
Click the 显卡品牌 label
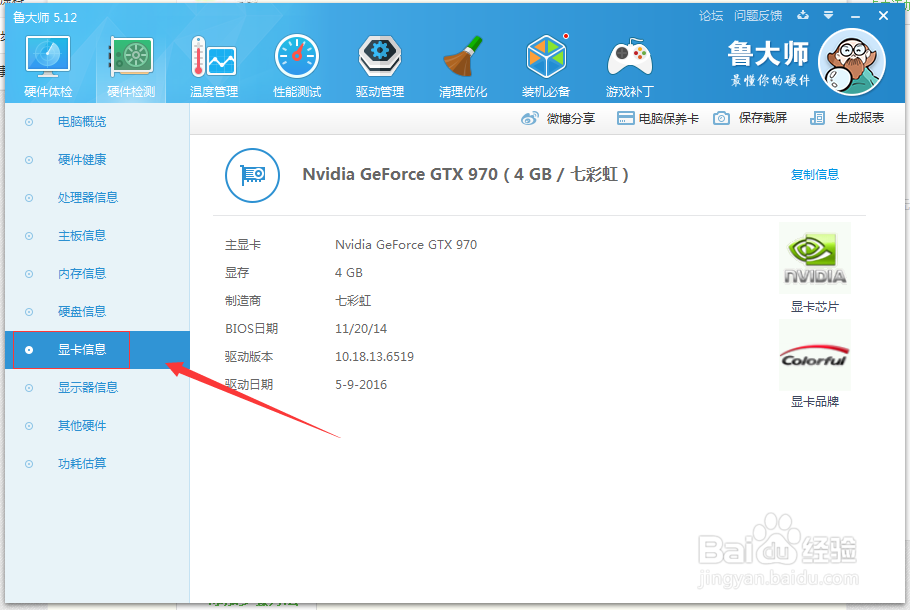pyautogui.click(x=815, y=402)
